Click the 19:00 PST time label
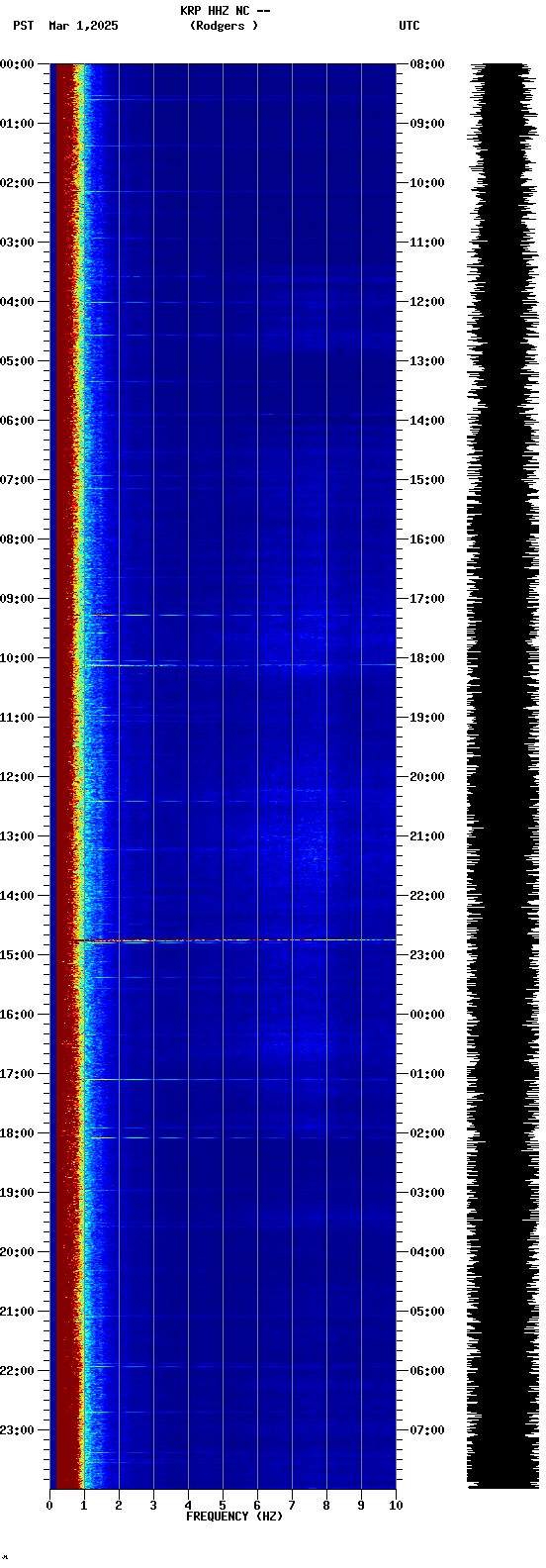 pyautogui.click(x=18, y=1193)
